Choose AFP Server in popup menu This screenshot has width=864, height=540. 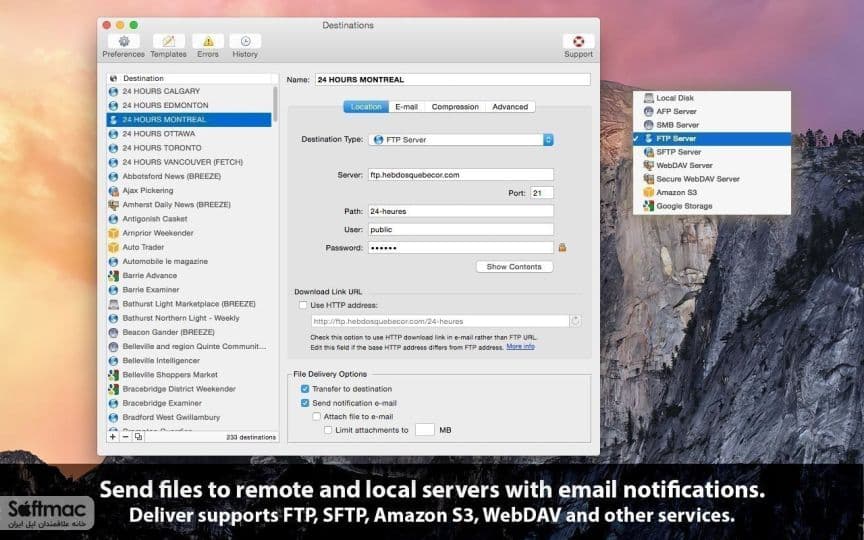click(x=711, y=111)
